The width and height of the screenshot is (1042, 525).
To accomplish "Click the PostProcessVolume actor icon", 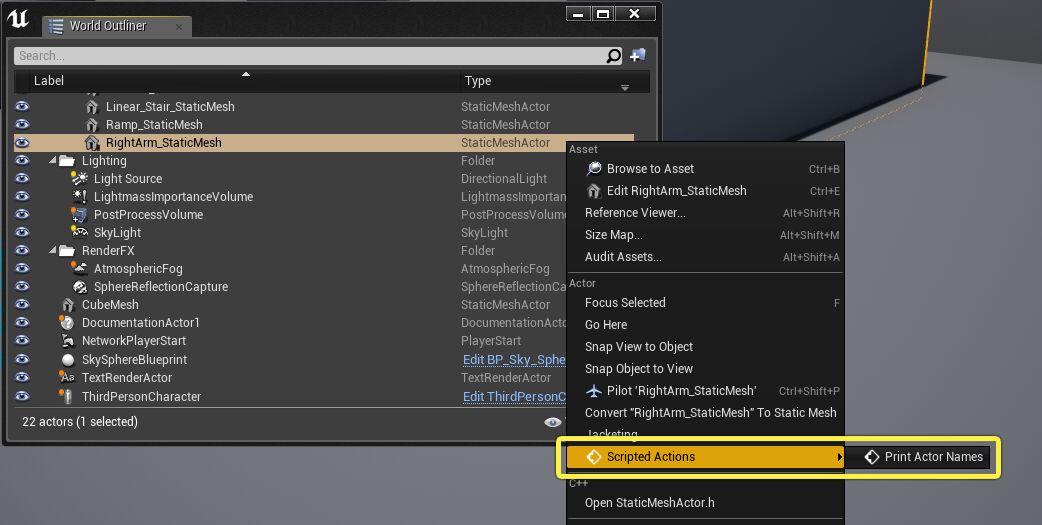I will click(x=80, y=215).
